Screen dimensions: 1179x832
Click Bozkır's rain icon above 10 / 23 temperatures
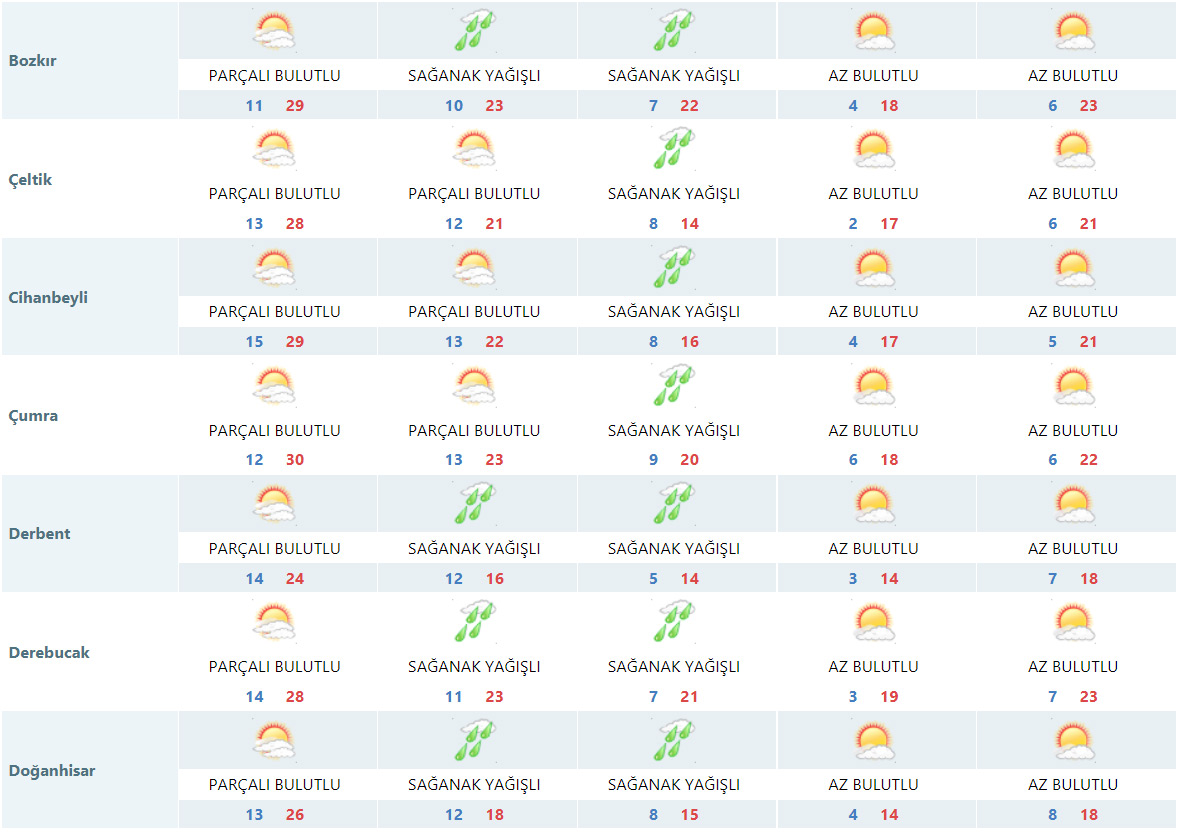point(474,31)
